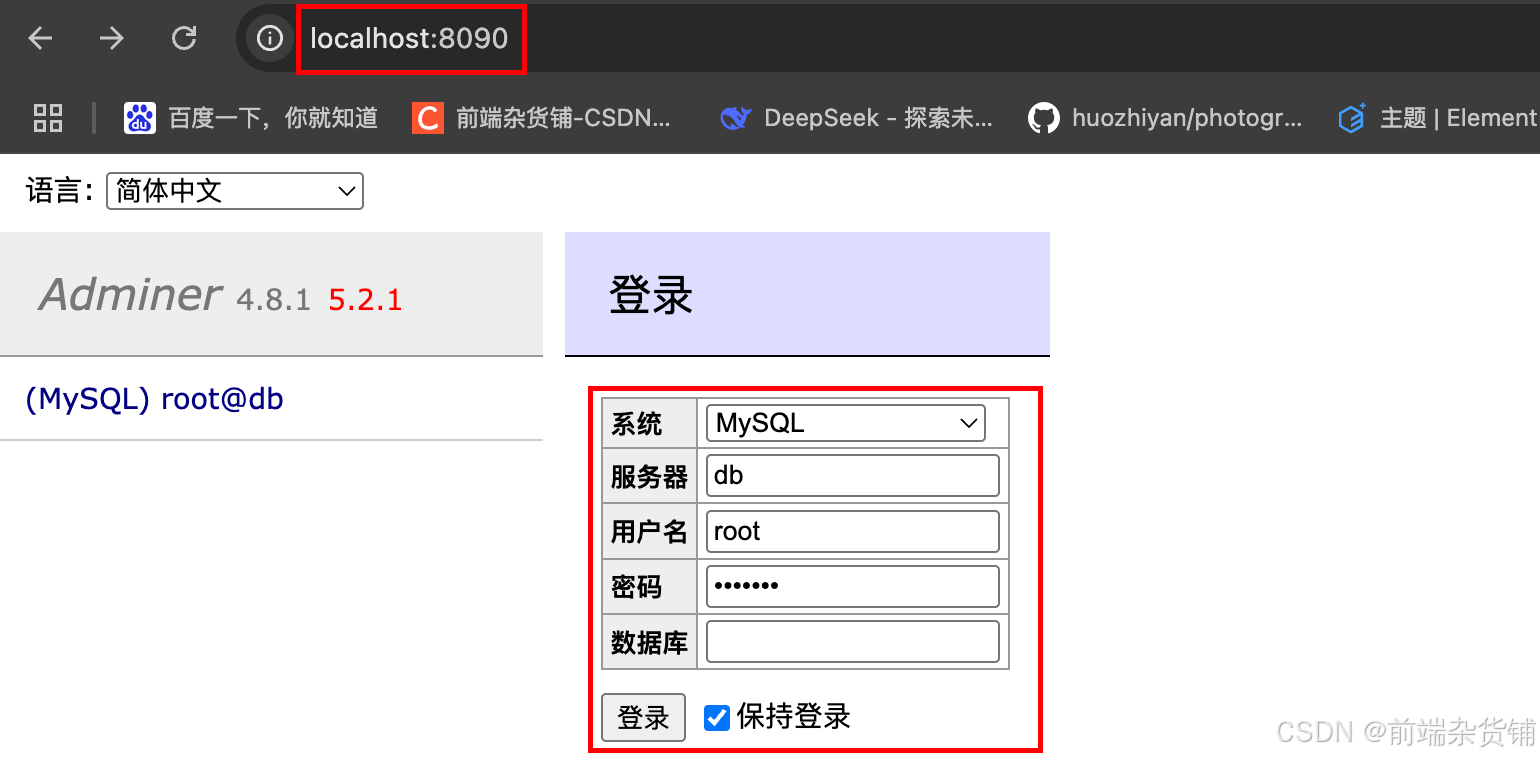Open the CSDN 前端杂货铺 bookmark icon
Screen dimensions: 1540x758
[427, 118]
